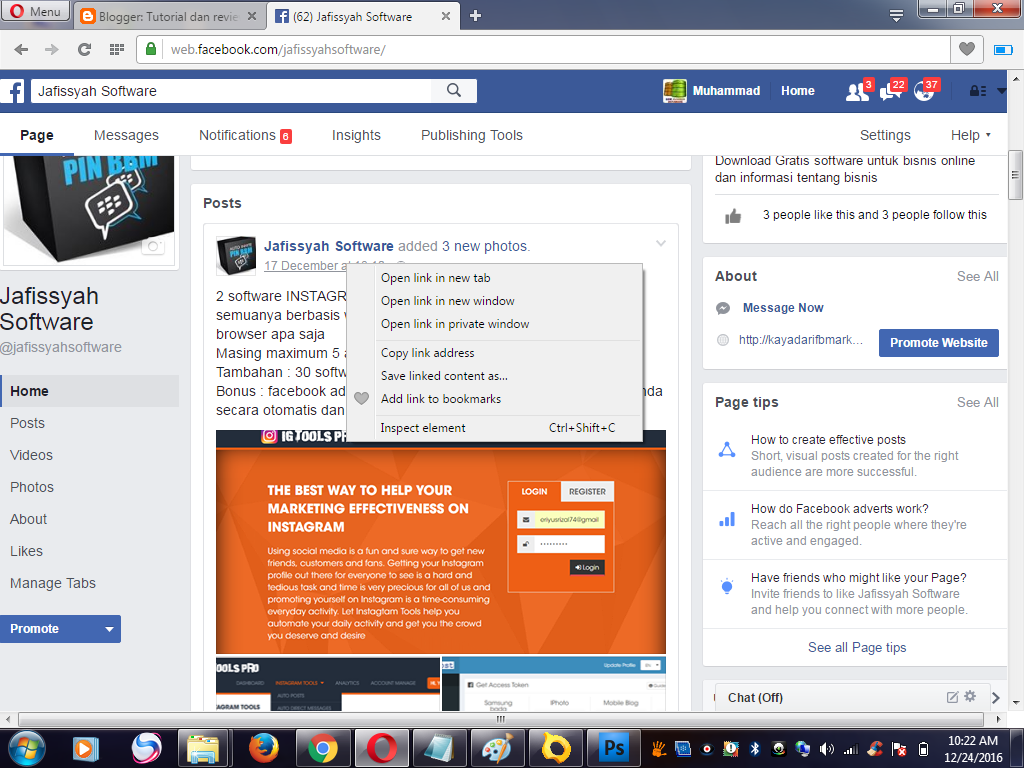The width and height of the screenshot is (1024, 768).
Task: Focus the Facebook search field
Action: (x=232, y=91)
